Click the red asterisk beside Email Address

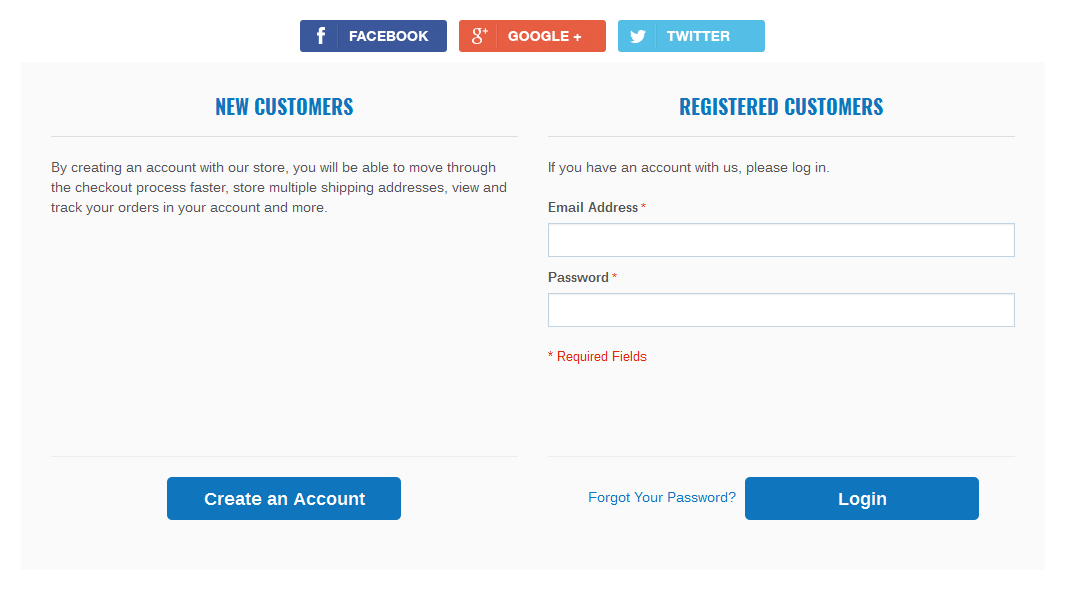click(x=643, y=208)
